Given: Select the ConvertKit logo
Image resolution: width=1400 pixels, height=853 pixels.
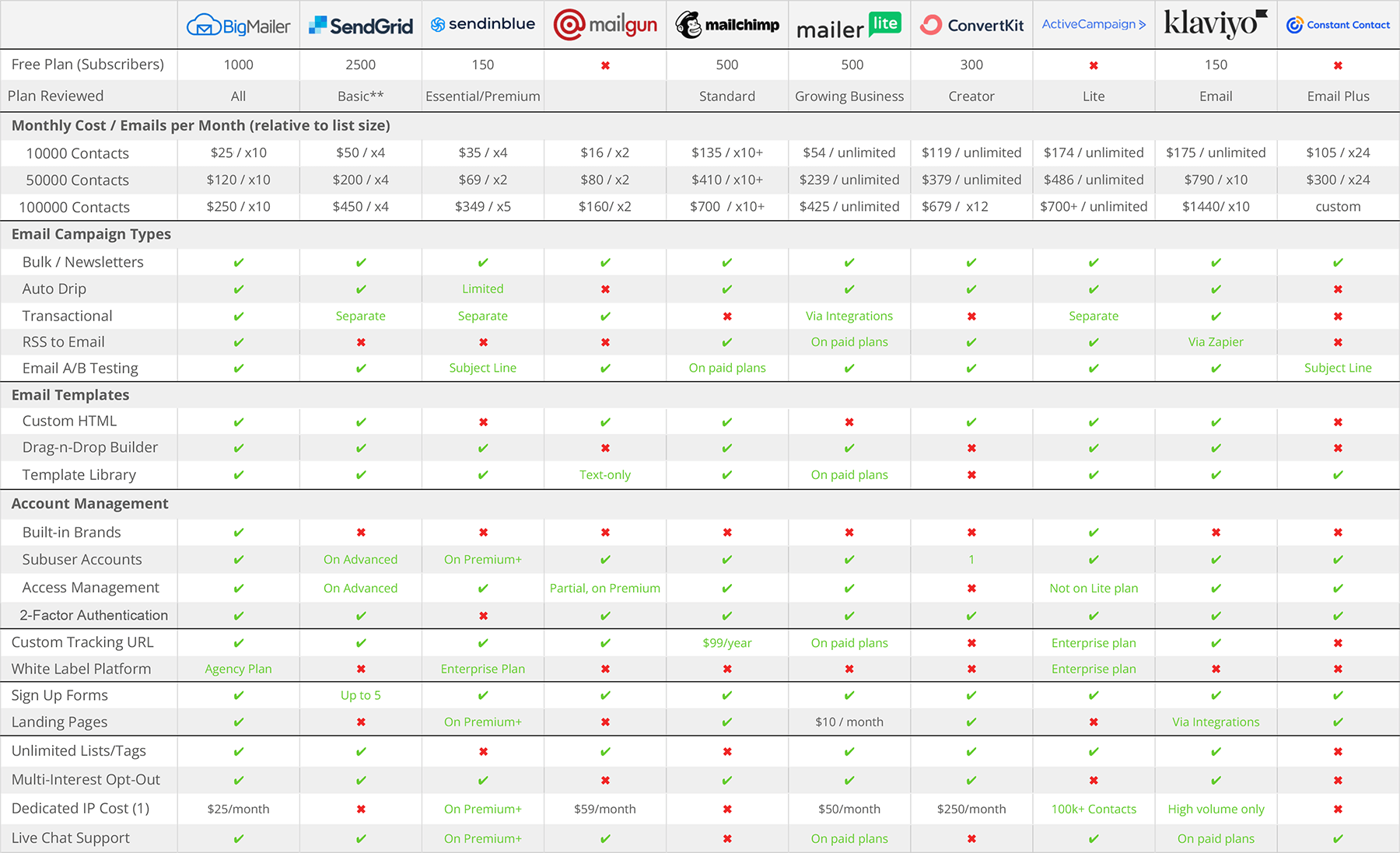Looking at the screenshot, I should click(x=971, y=25).
